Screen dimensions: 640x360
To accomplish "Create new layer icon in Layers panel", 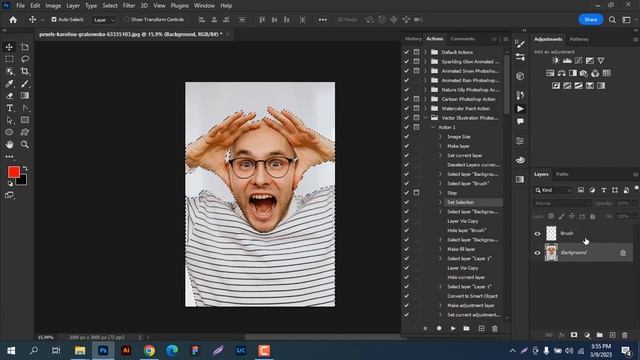I will [612, 335].
